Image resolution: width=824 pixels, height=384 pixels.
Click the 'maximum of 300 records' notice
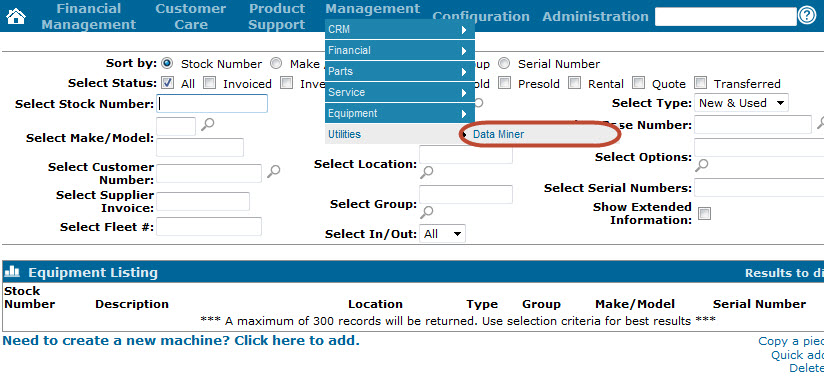[x=458, y=320]
